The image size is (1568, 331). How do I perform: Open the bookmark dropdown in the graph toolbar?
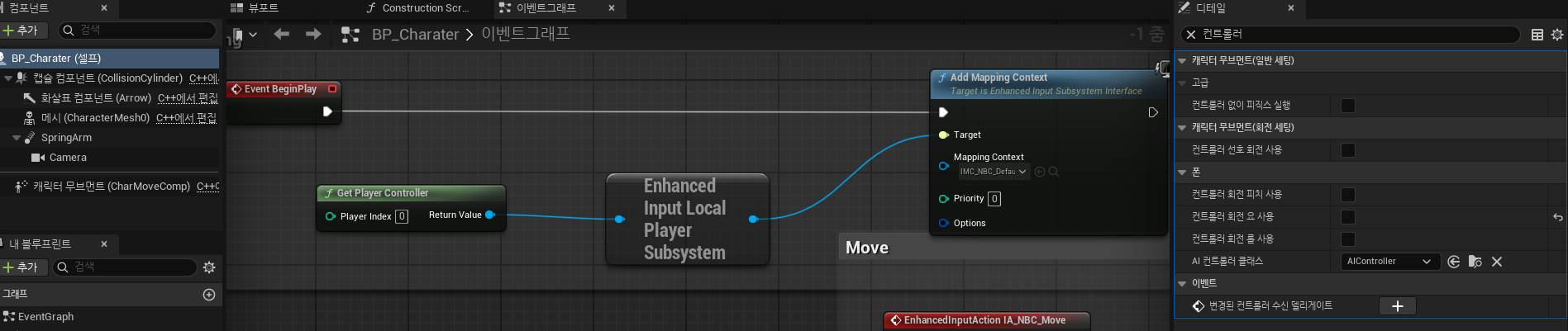pos(253,35)
